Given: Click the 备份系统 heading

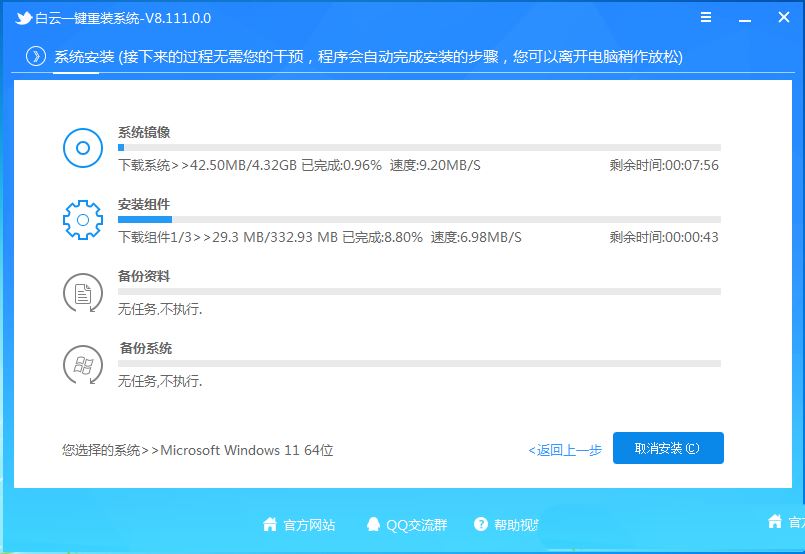Looking at the screenshot, I should click(x=146, y=348).
